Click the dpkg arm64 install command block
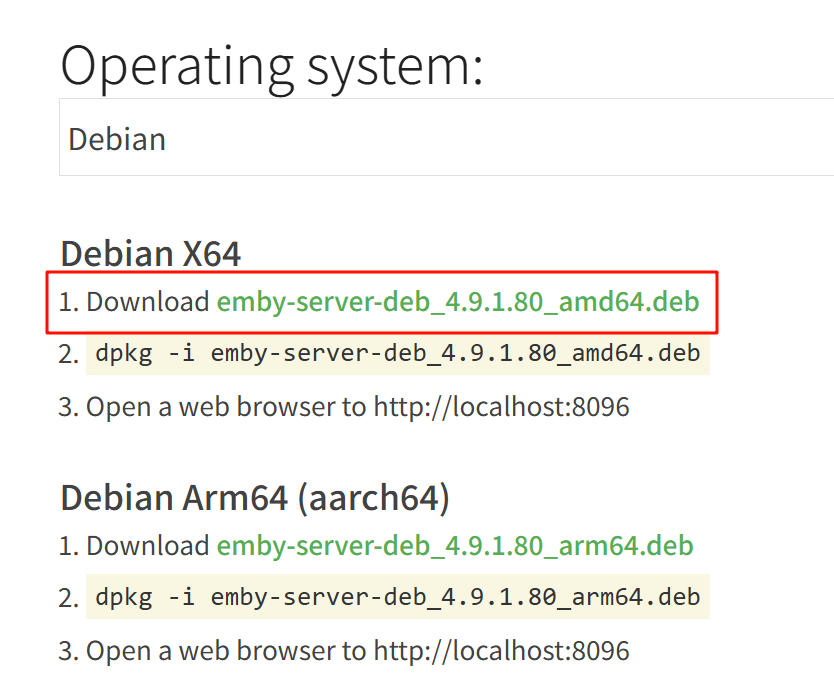834x679 pixels. pos(397,598)
